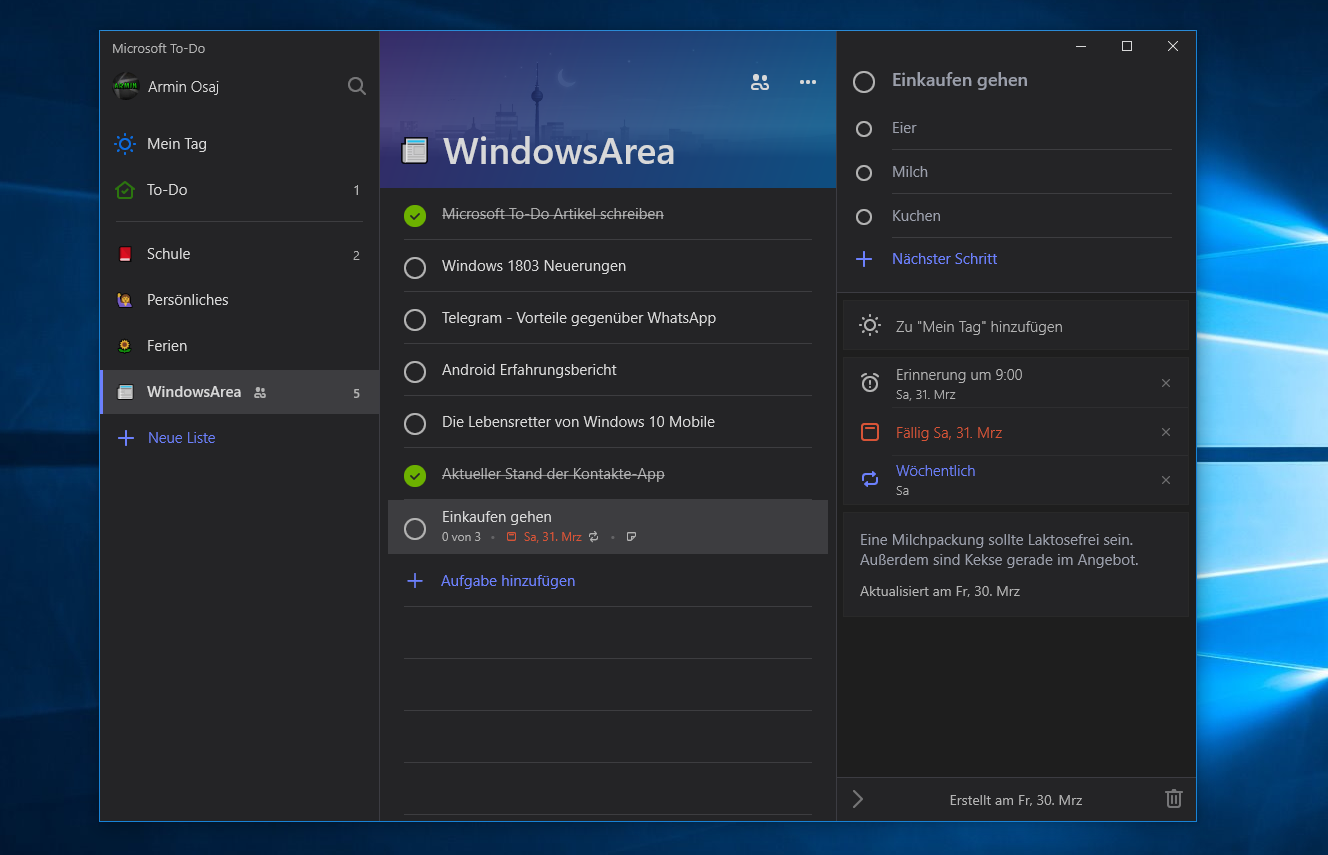Collapse detail pane with the bottom chevron
The width and height of the screenshot is (1328, 855).
pos(857,799)
